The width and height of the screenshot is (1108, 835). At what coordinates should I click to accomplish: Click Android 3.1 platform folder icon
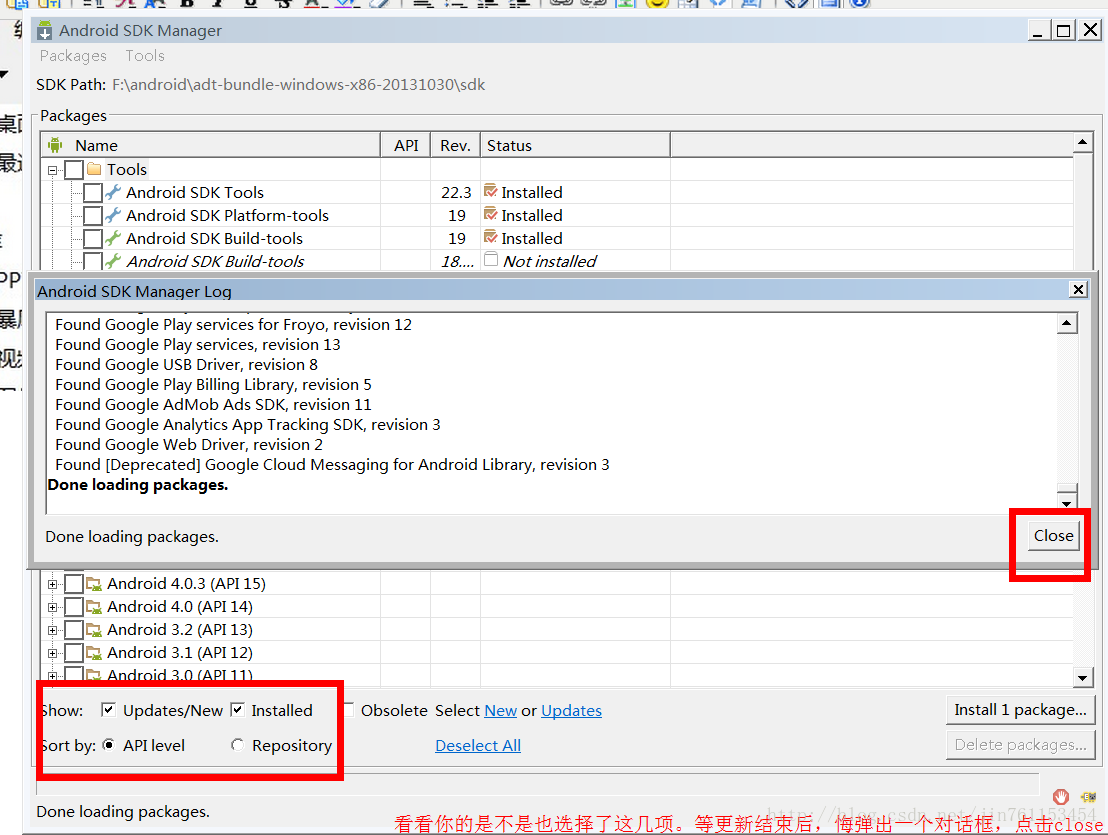(x=94, y=653)
